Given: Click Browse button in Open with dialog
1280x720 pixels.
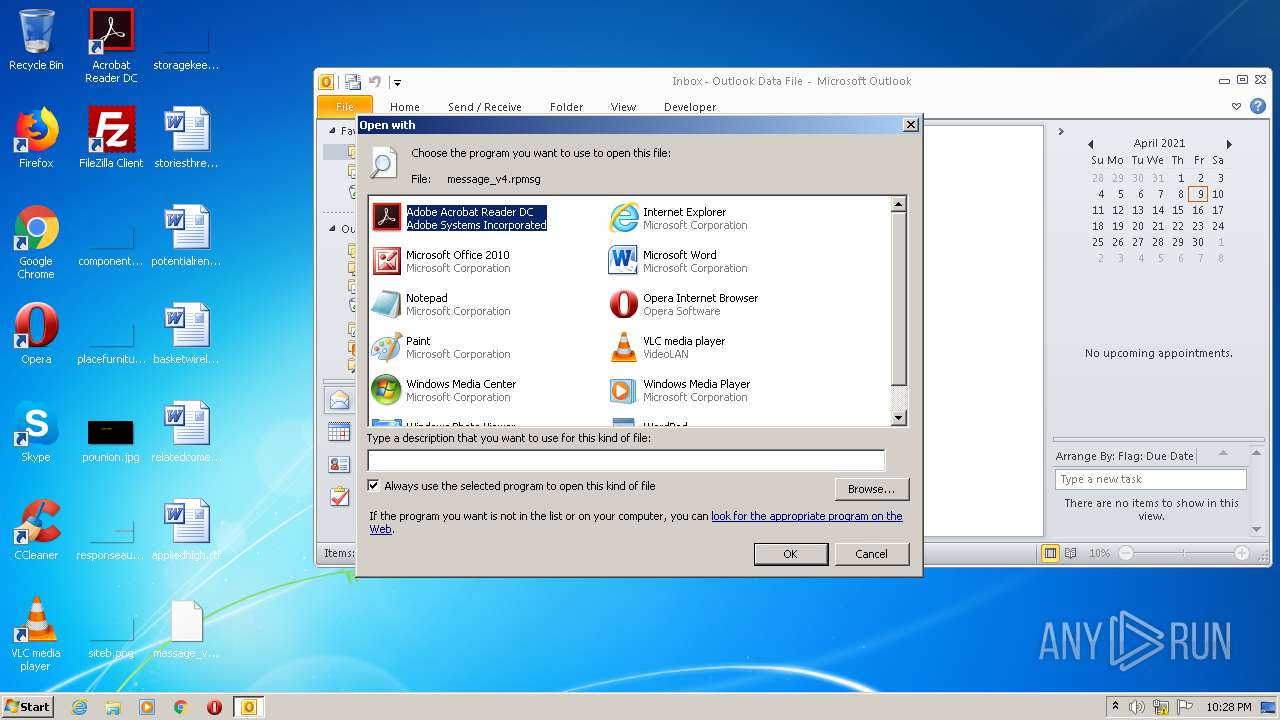Looking at the screenshot, I should tap(871, 489).
